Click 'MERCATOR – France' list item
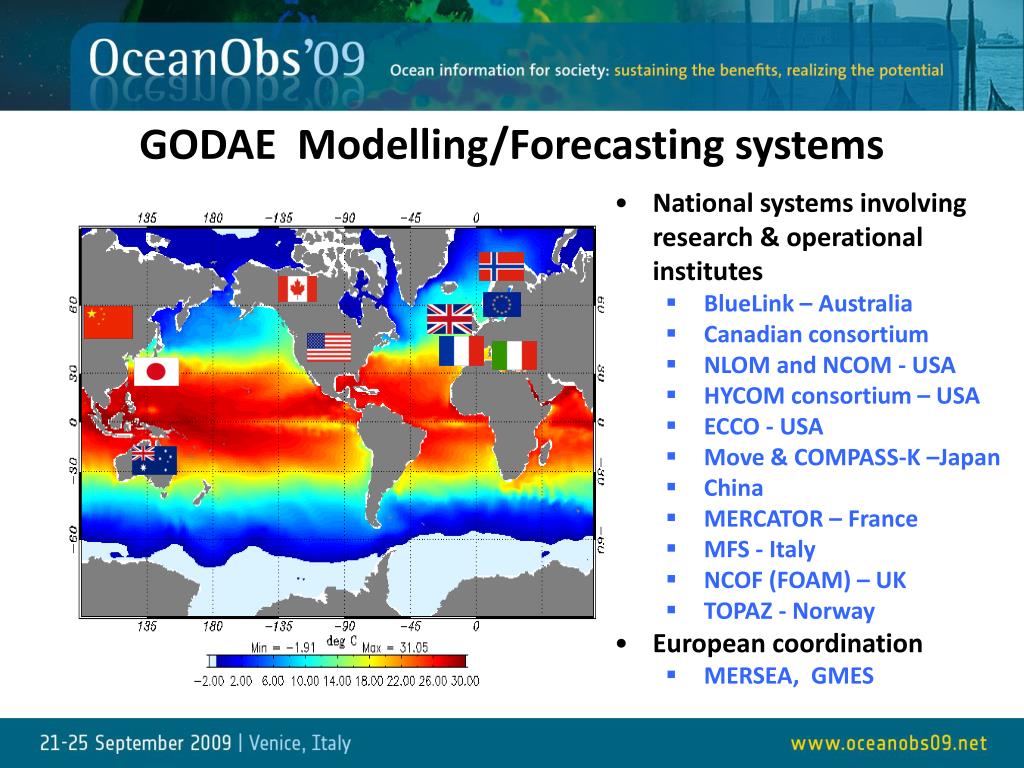 (810, 519)
